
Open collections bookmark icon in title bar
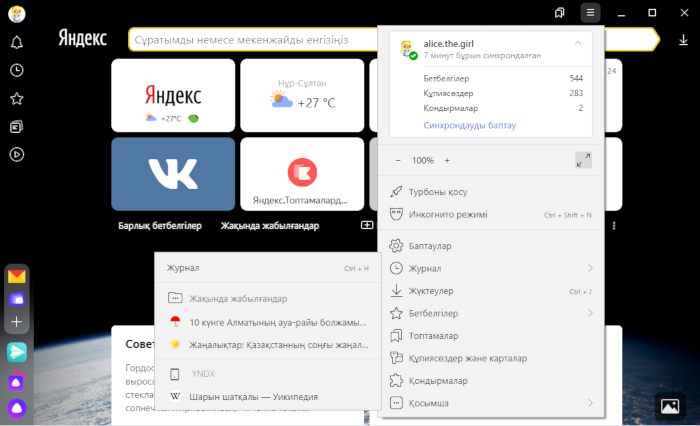[559, 13]
